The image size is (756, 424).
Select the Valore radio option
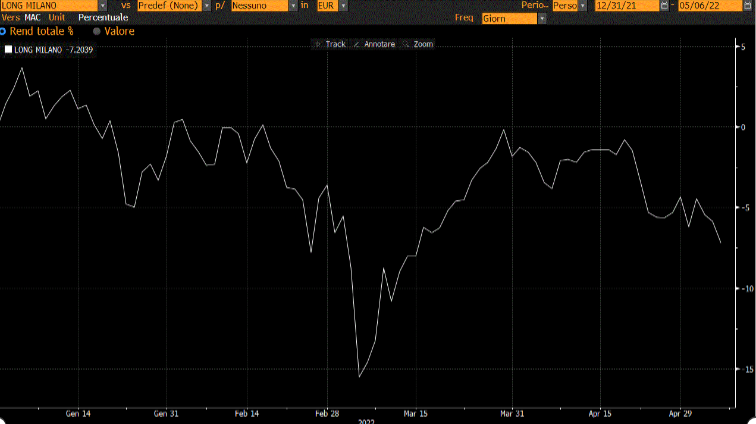click(97, 31)
